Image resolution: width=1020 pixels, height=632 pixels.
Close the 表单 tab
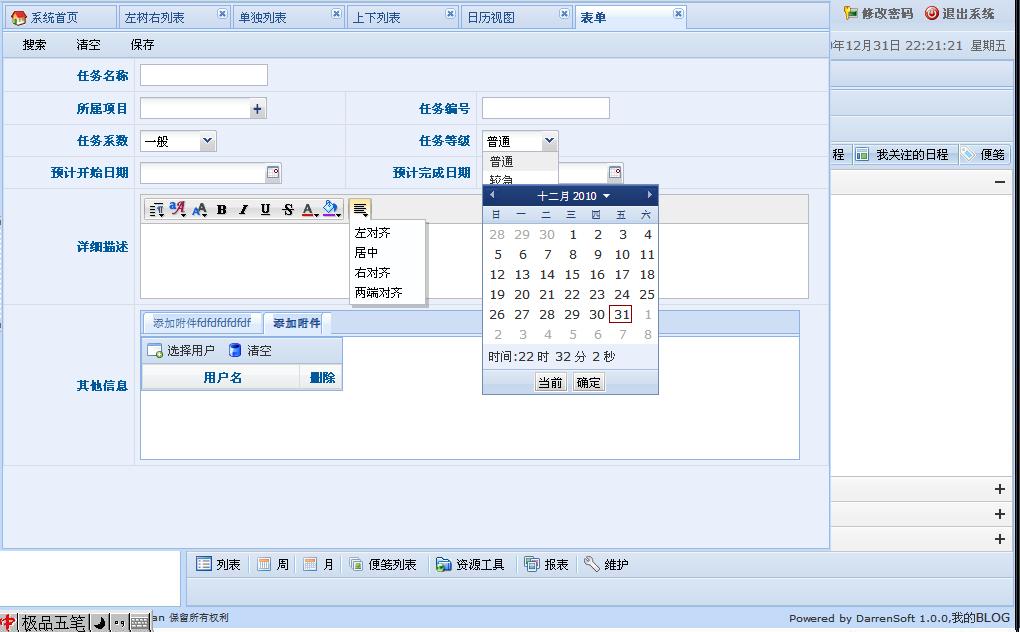(x=678, y=14)
